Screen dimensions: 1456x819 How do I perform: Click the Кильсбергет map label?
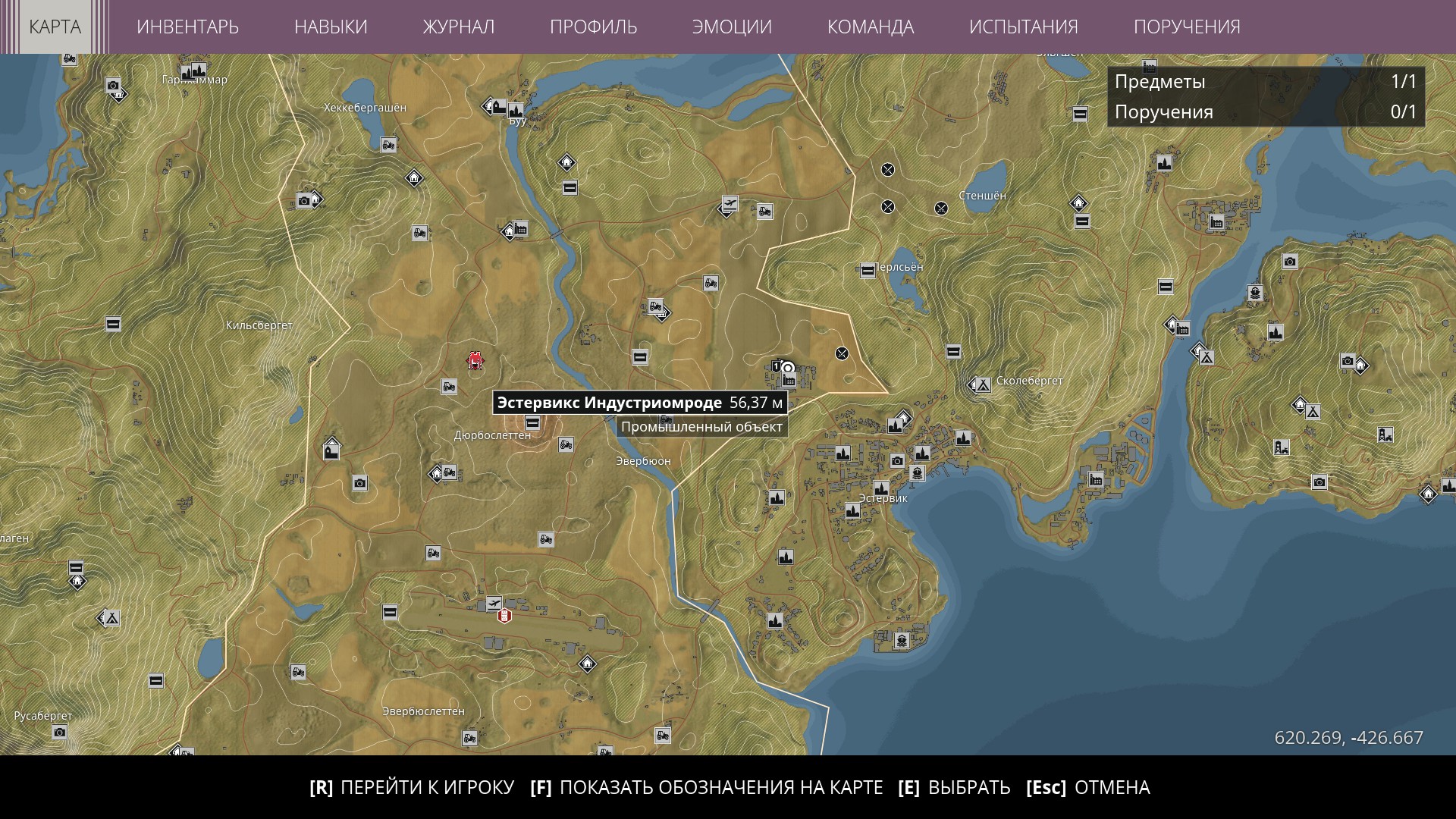[x=259, y=325]
